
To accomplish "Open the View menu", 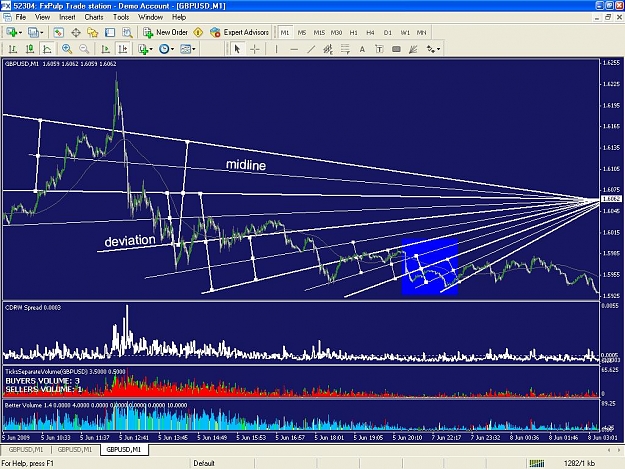I will click(42, 17).
